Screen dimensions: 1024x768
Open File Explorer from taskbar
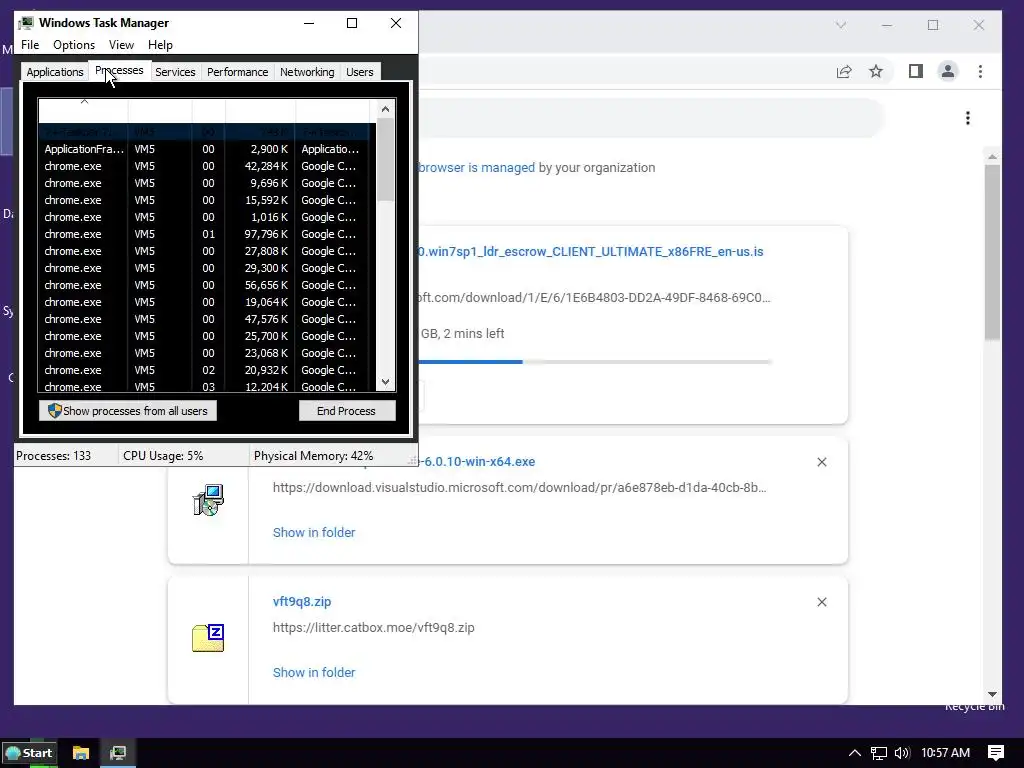click(80, 753)
